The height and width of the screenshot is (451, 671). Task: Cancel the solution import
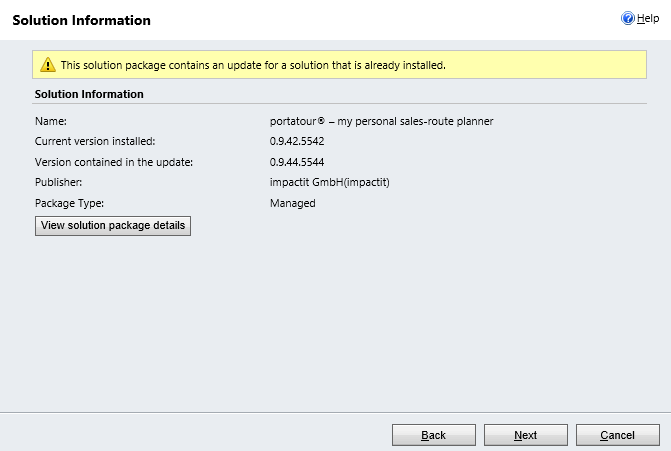[618, 435]
